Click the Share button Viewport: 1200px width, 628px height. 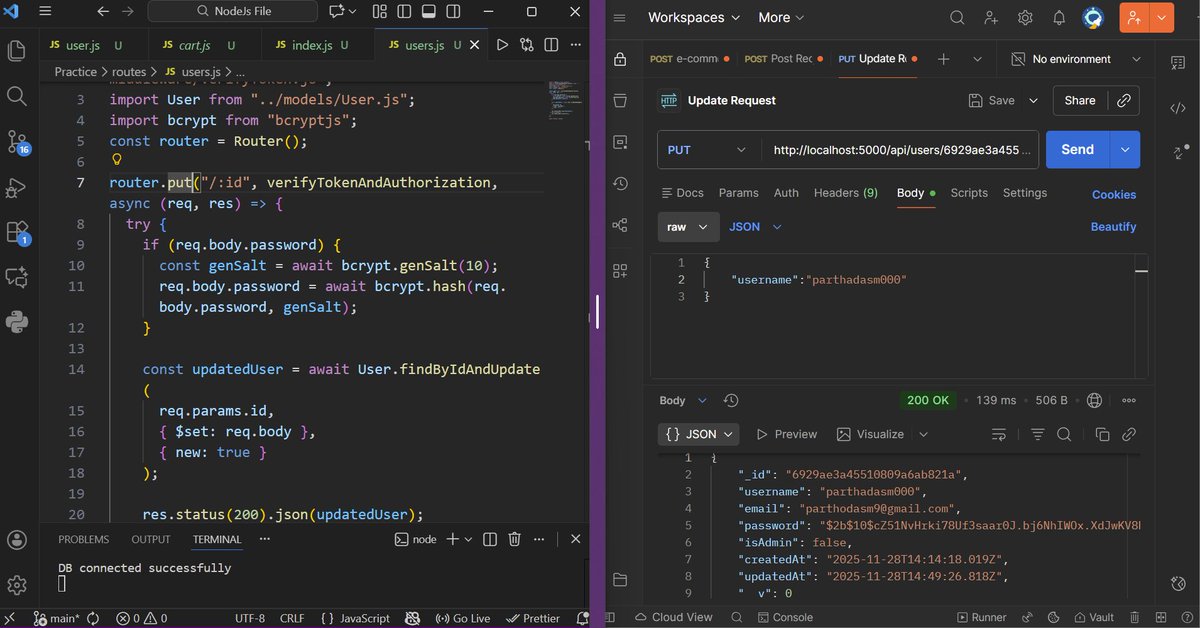tap(1080, 100)
